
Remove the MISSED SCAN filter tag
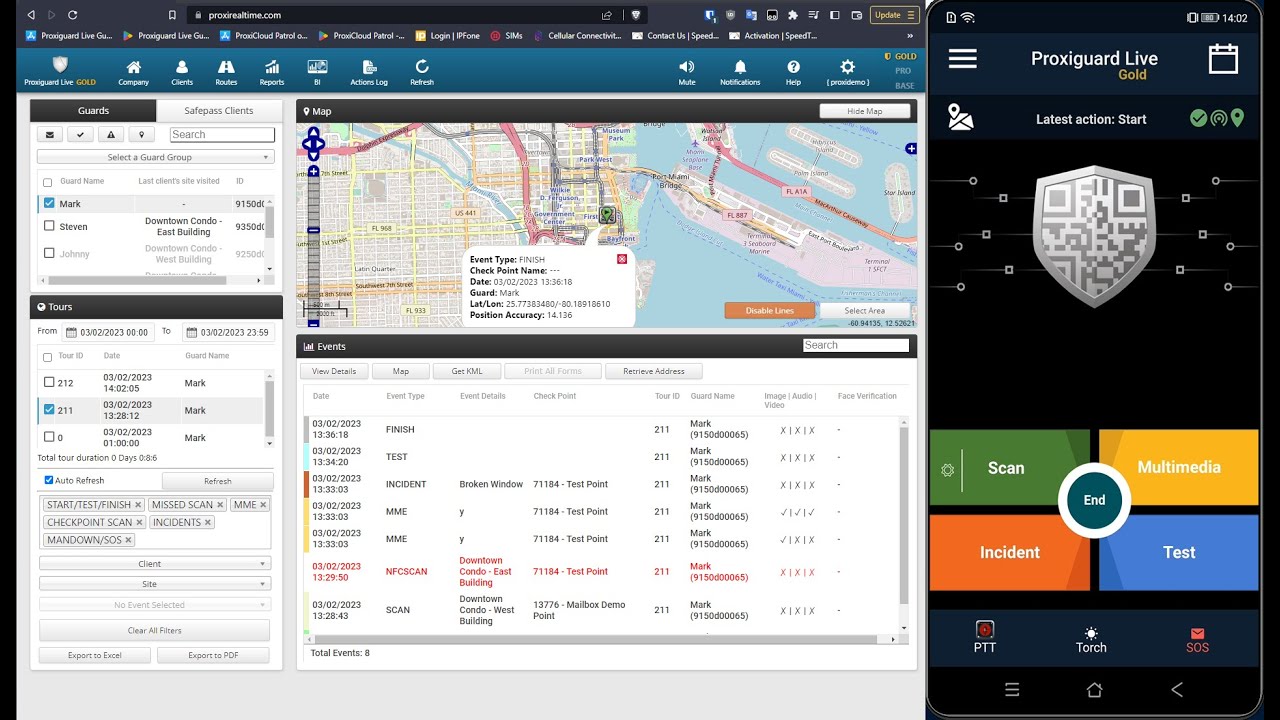[x=220, y=505]
